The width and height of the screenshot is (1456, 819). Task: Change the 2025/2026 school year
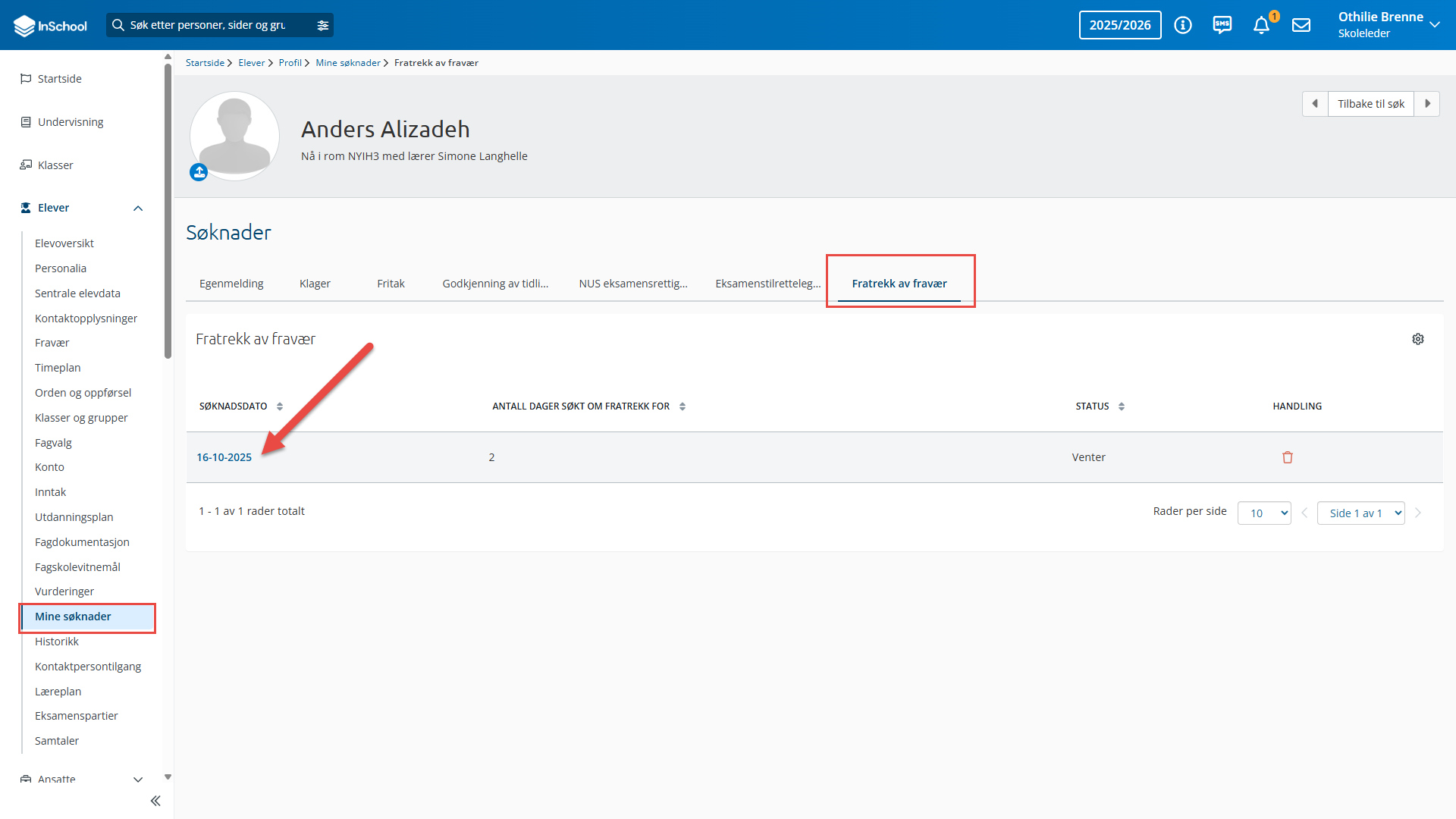[1120, 25]
